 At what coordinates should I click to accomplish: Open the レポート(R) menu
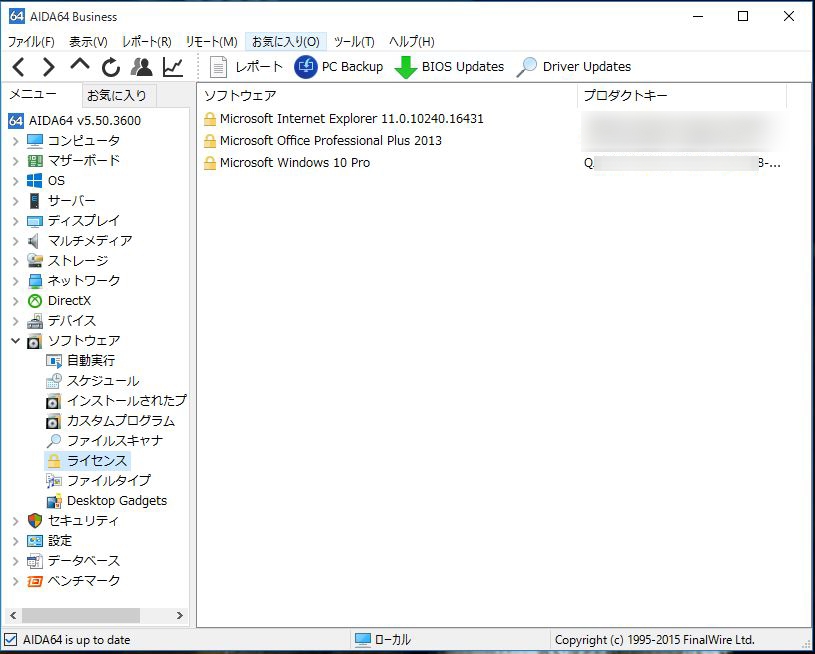pos(147,42)
